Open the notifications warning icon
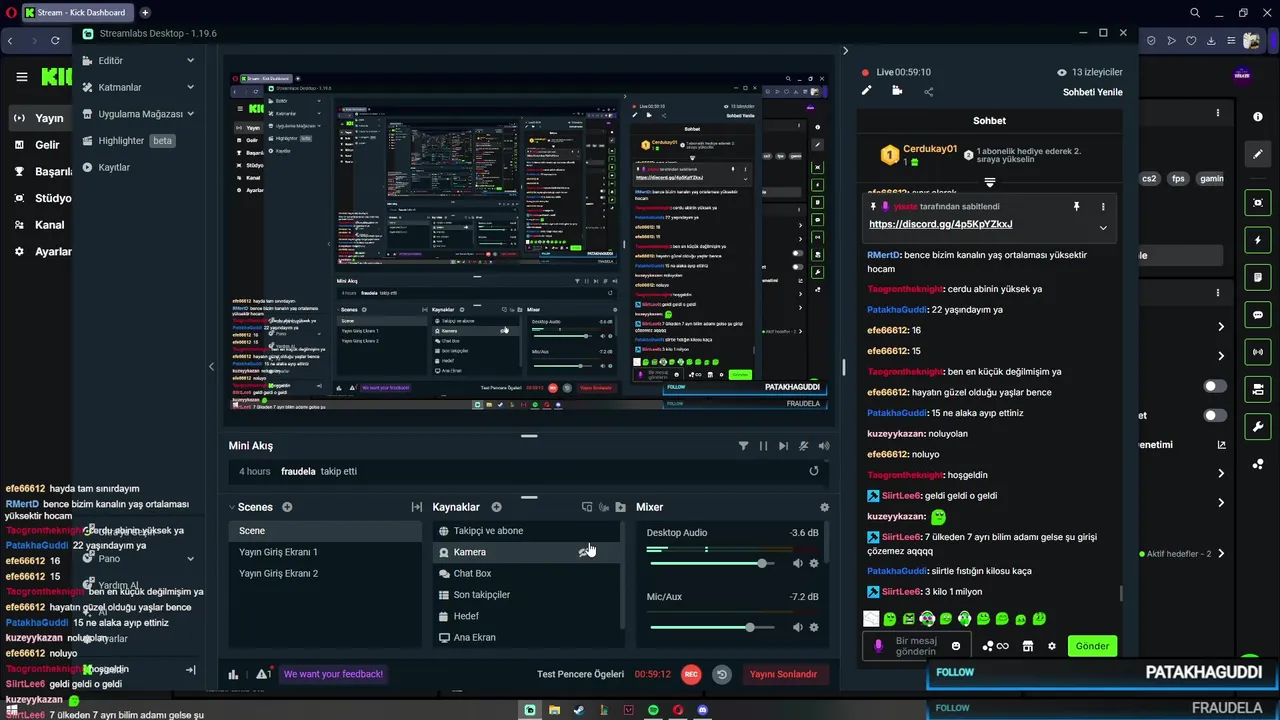The width and height of the screenshot is (1280, 720). coord(264,674)
